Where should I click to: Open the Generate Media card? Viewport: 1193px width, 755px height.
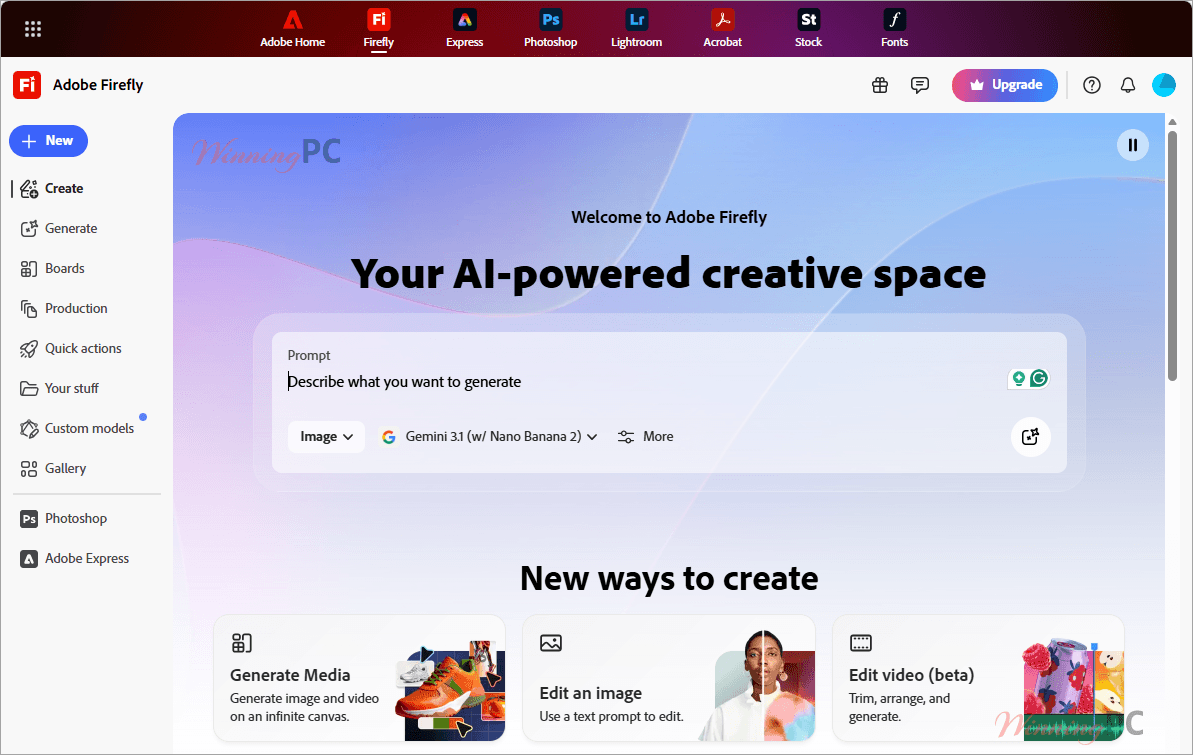coord(359,678)
